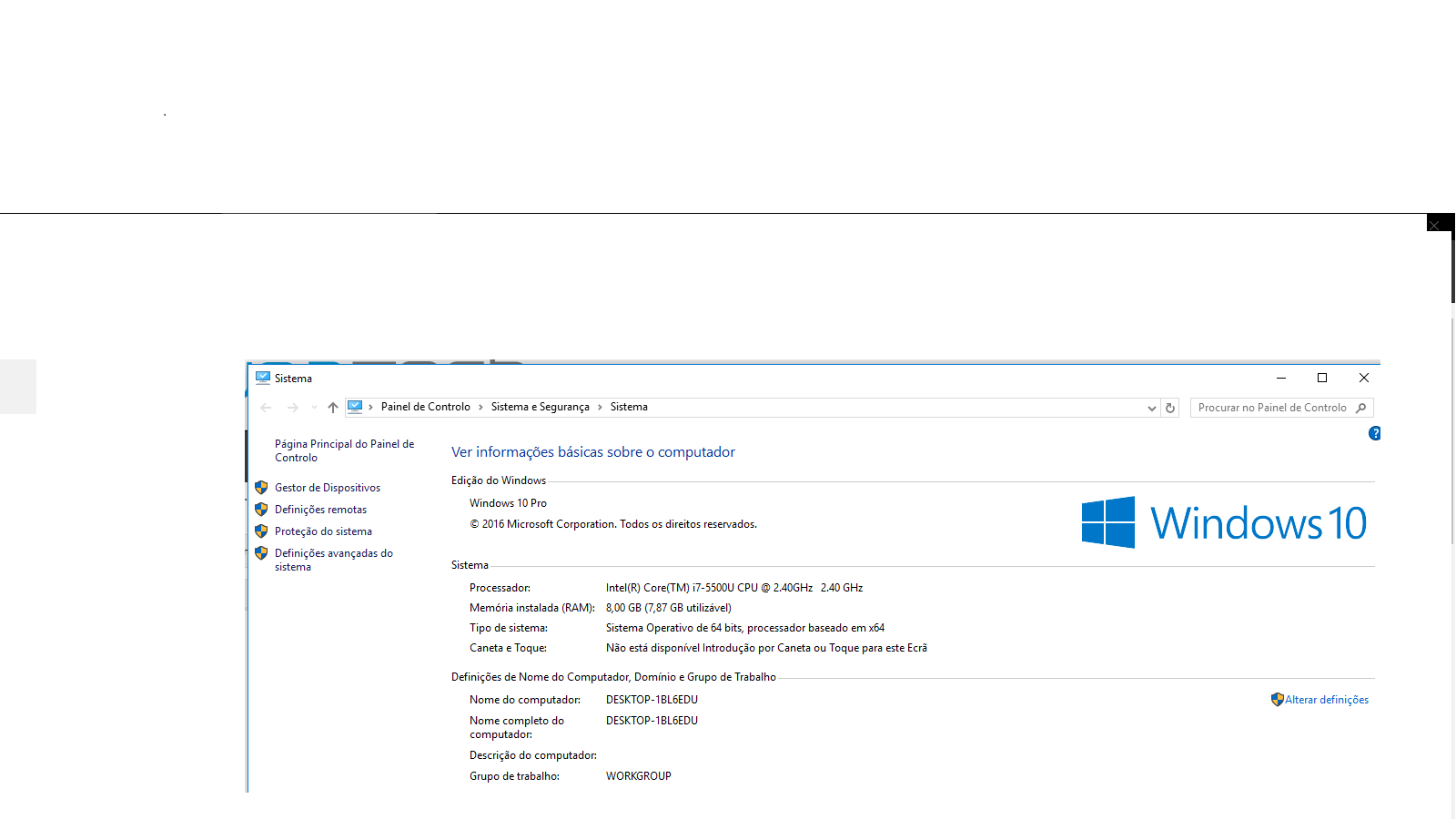The image size is (1456, 819).
Task: Go up one level with up arrow
Action: [333, 408]
